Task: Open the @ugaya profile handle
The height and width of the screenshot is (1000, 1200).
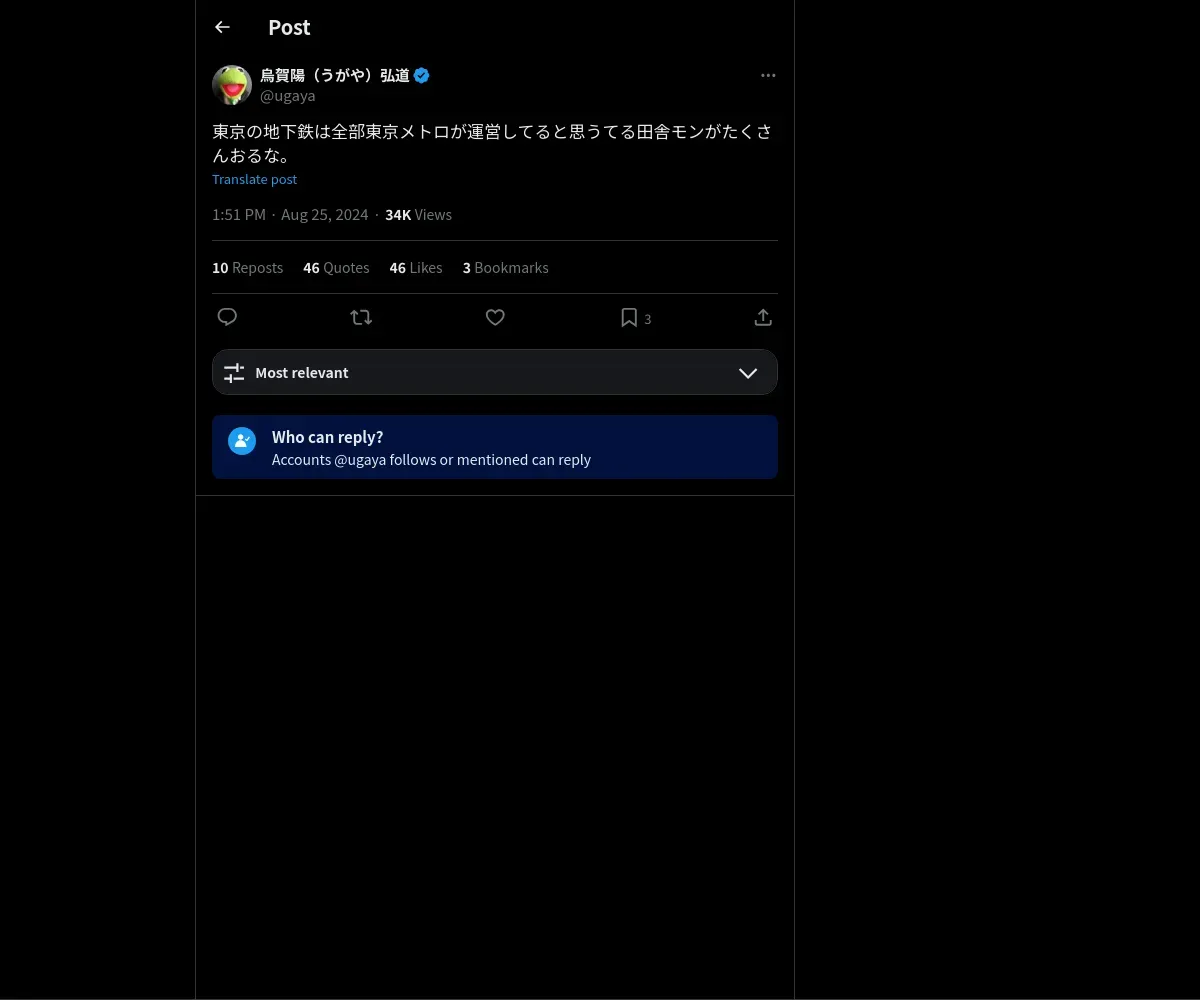Action: pyautogui.click(x=288, y=96)
